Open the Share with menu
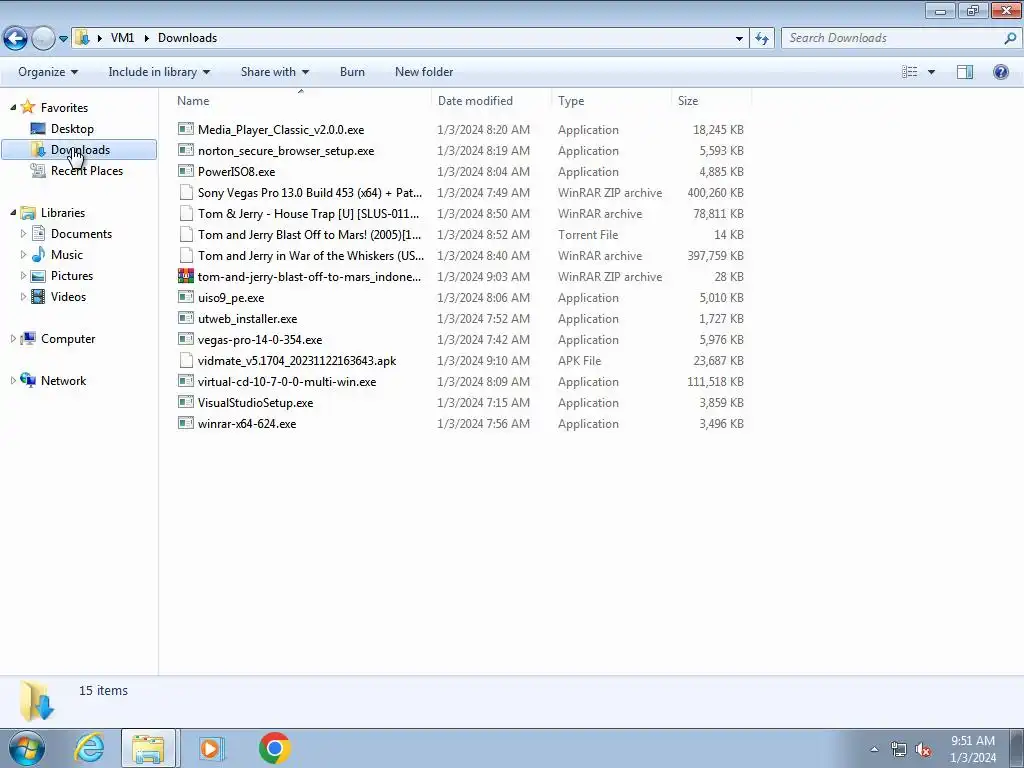The image size is (1024, 768). point(274,72)
